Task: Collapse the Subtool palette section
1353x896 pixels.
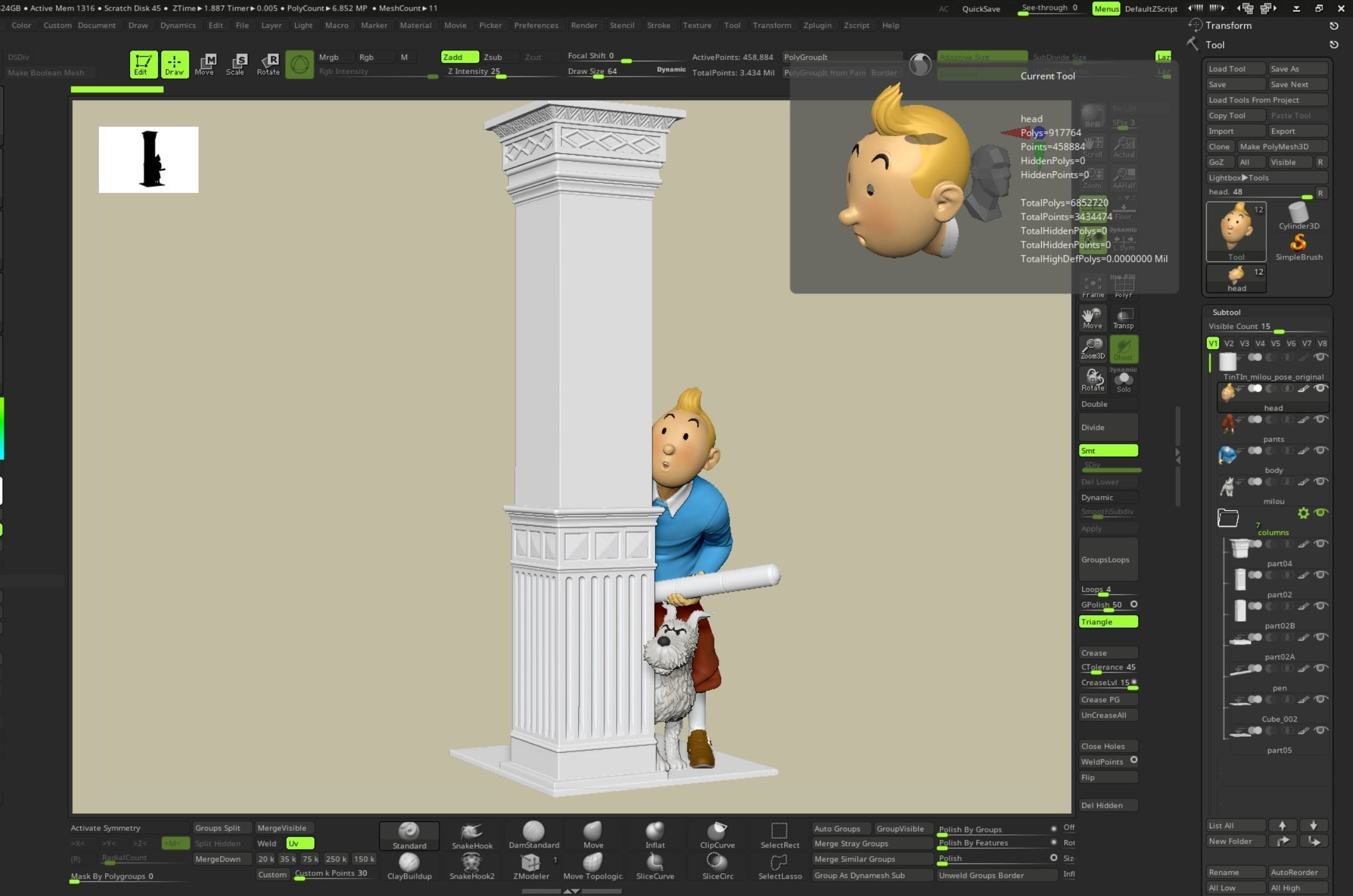Action: pyautogui.click(x=1227, y=312)
